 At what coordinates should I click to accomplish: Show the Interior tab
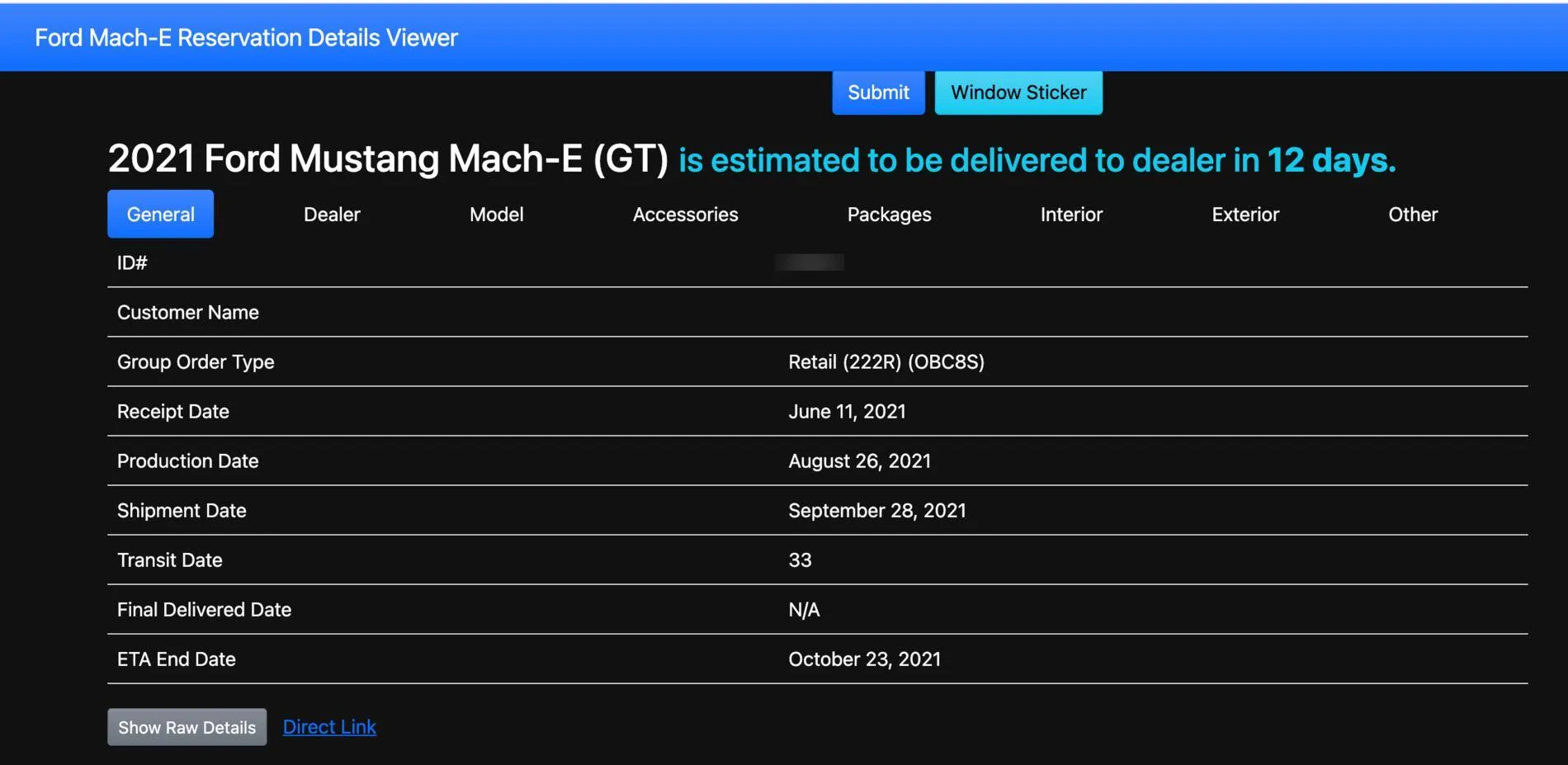point(1071,215)
